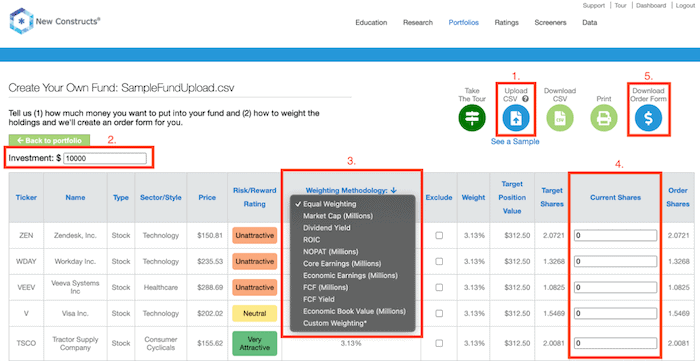
Task: Click the Tour link at top
Action: click(x=620, y=5)
